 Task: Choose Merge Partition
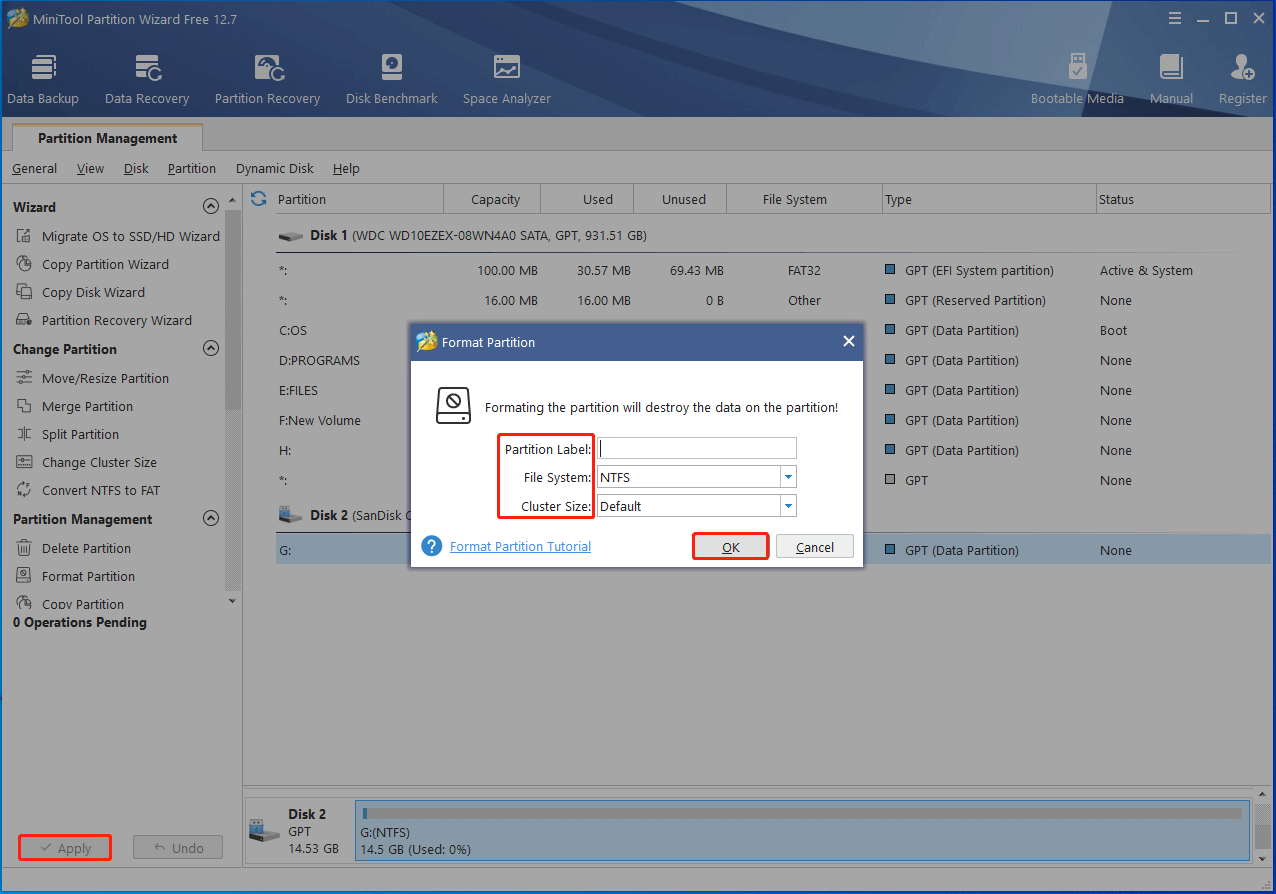click(75, 406)
